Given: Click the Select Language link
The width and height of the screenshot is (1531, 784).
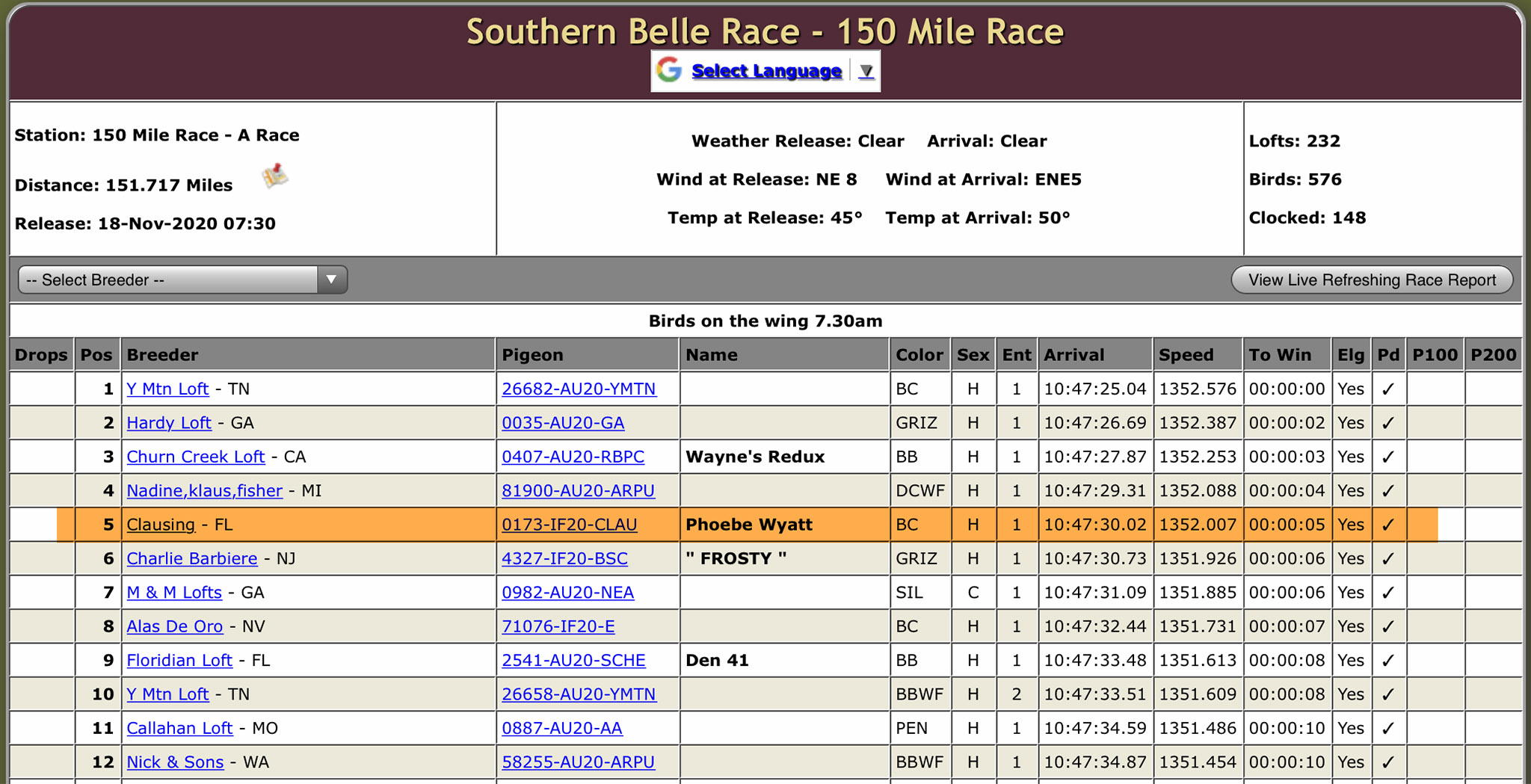Looking at the screenshot, I should [766, 71].
